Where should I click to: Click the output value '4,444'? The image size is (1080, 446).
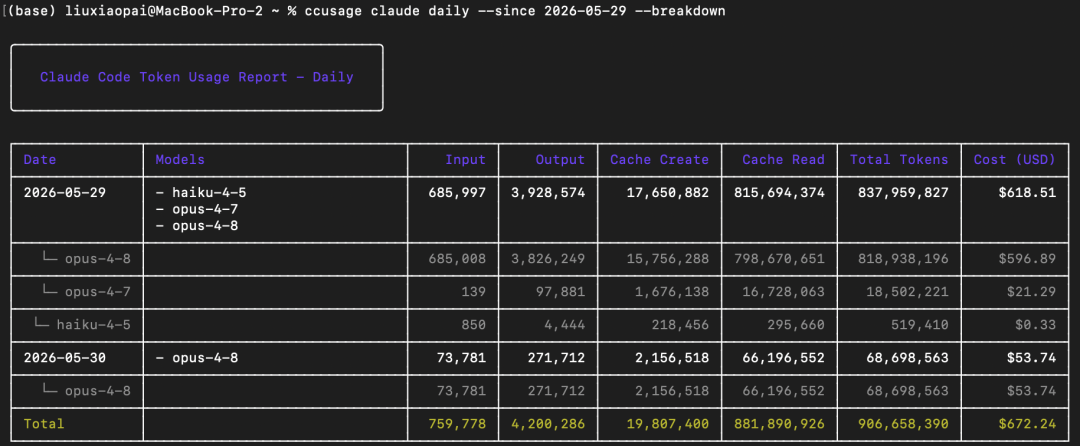564,325
